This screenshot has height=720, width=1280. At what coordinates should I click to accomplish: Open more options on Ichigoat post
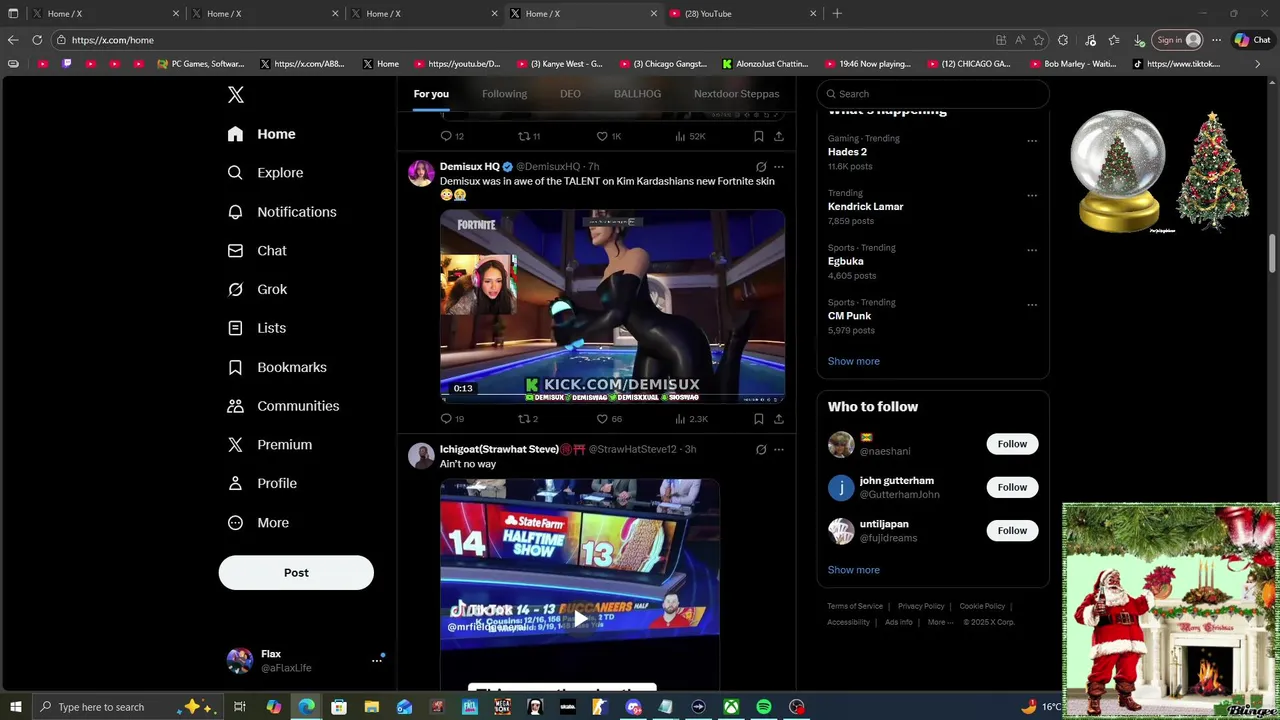tap(779, 450)
